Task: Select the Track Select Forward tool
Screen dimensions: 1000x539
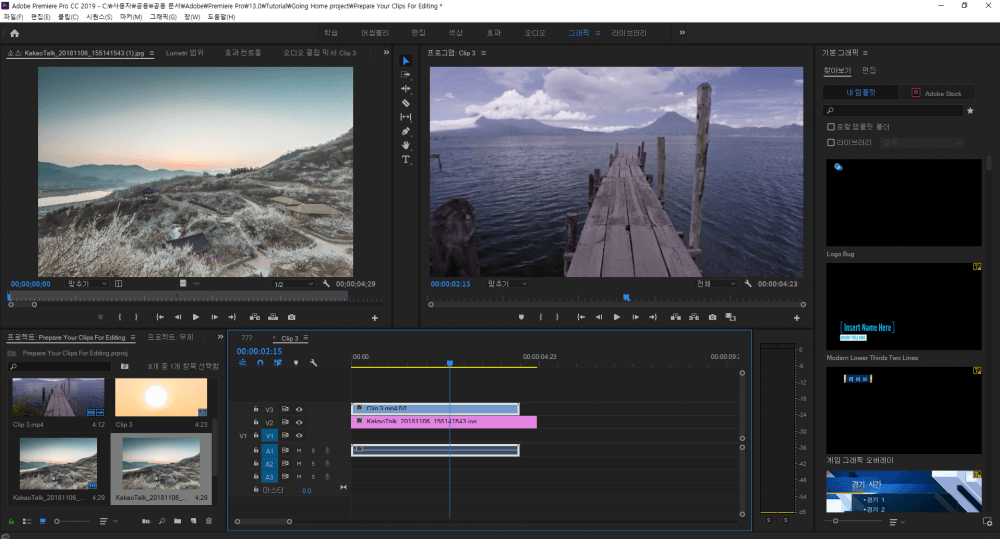Action: [x=406, y=75]
